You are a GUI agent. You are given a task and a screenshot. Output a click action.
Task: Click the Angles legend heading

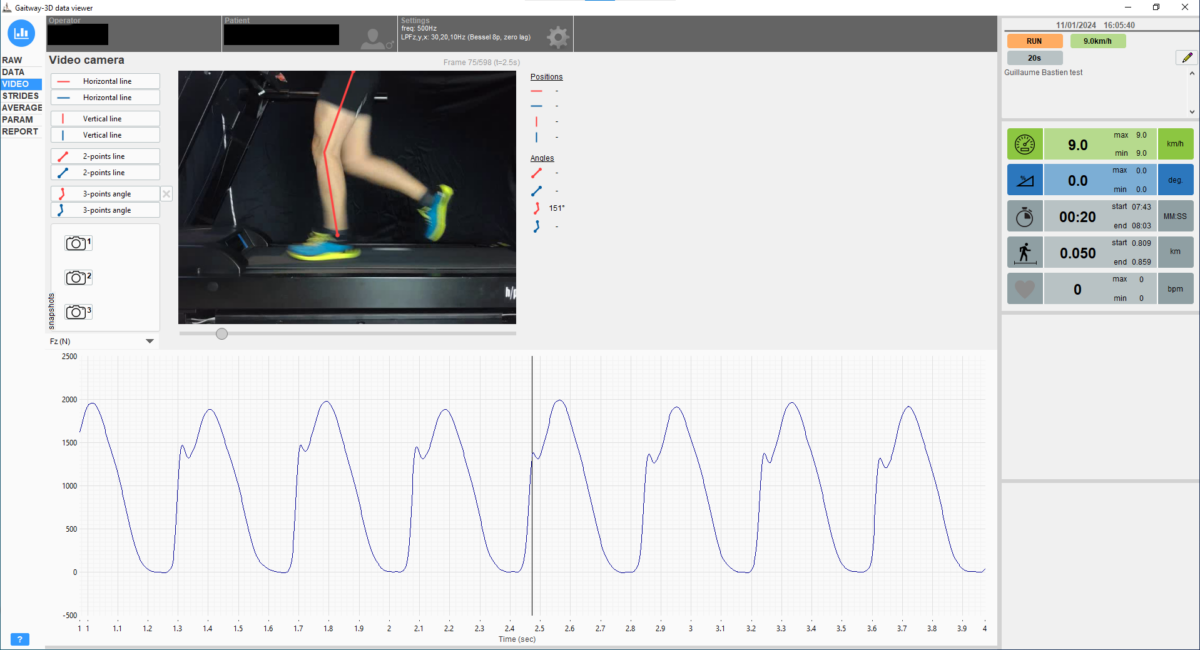click(x=542, y=158)
